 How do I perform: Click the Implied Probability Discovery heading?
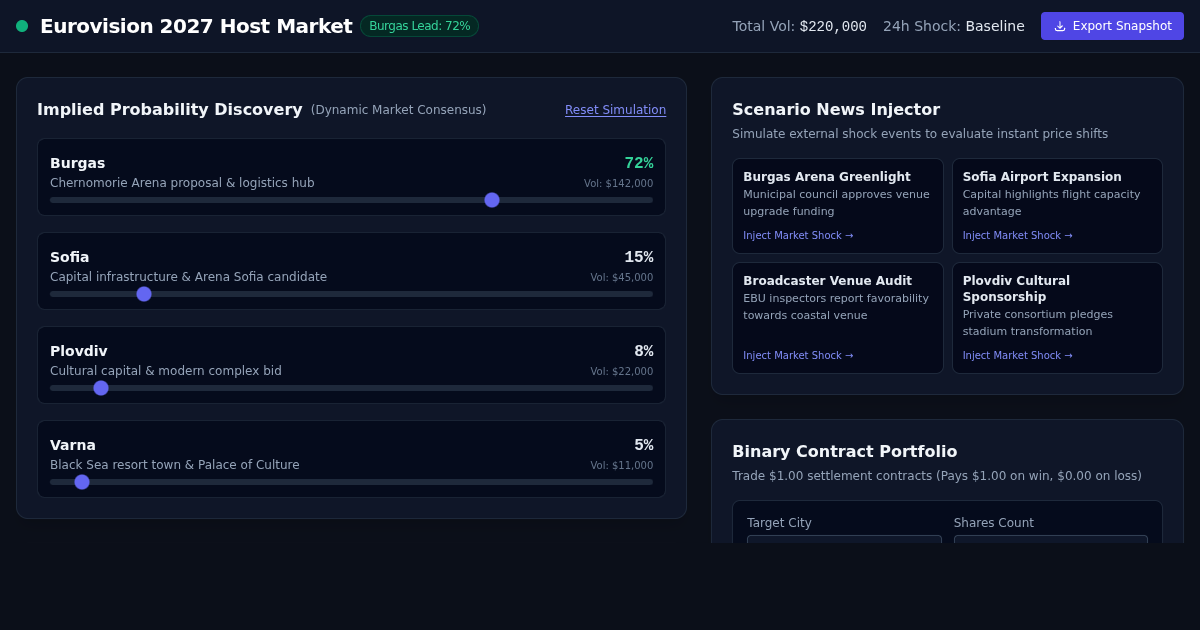pyautogui.click(x=170, y=110)
